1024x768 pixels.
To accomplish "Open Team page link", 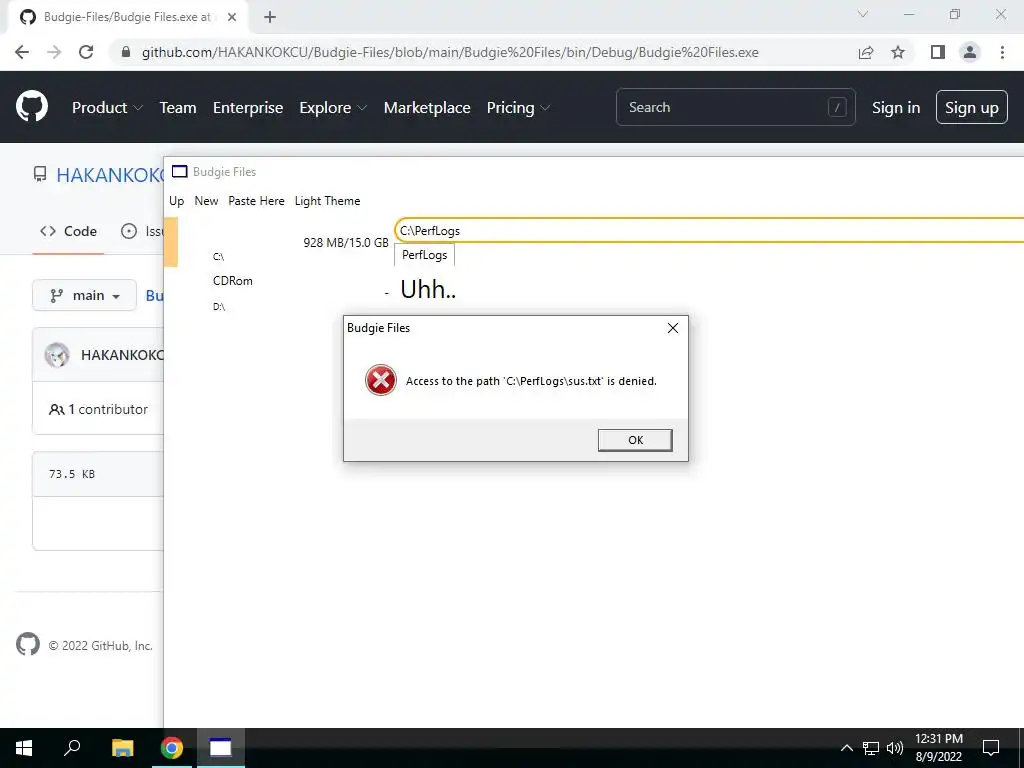I will point(178,108).
